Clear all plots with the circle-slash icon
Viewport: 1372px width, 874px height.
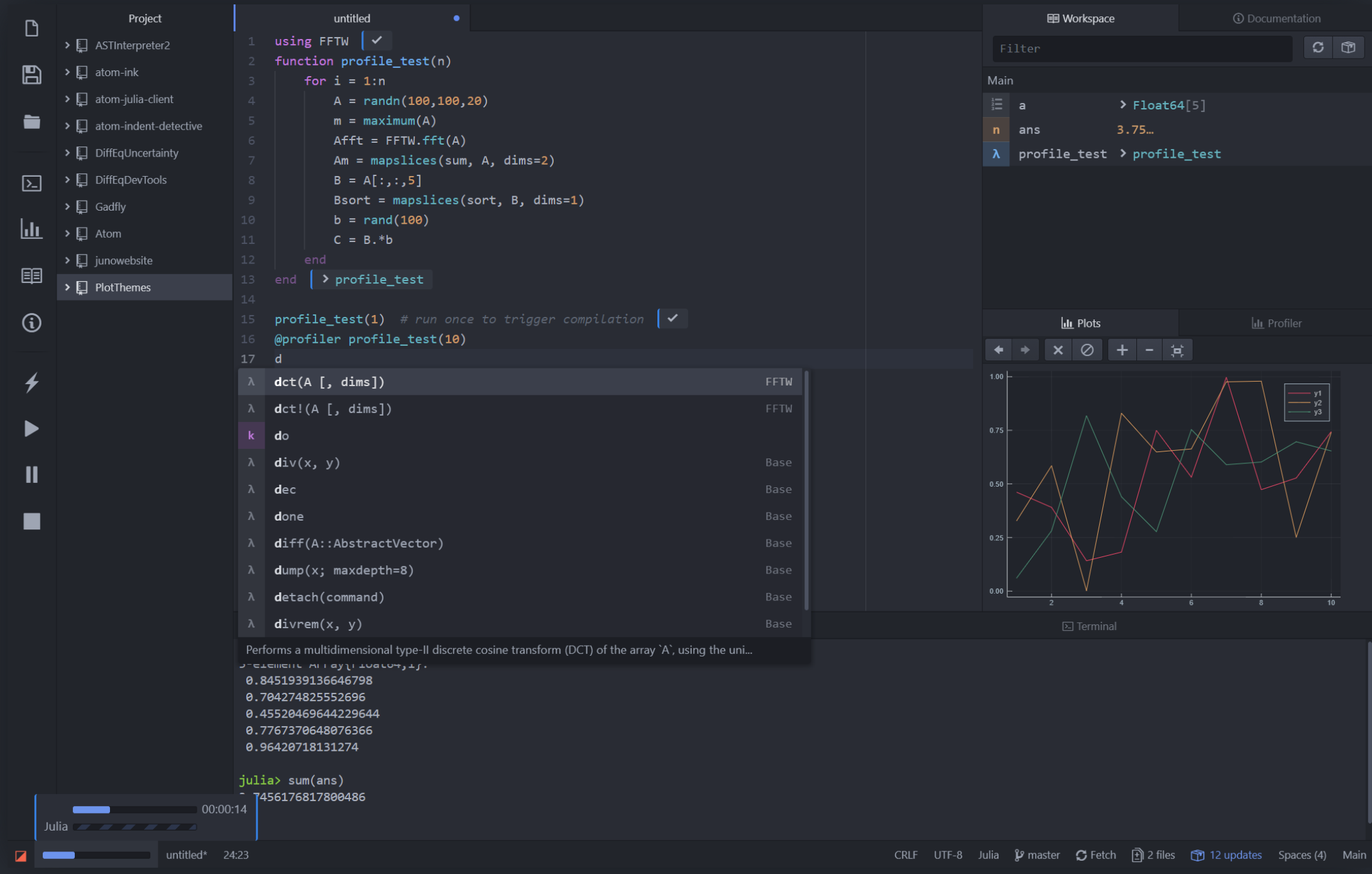(x=1087, y=350)
